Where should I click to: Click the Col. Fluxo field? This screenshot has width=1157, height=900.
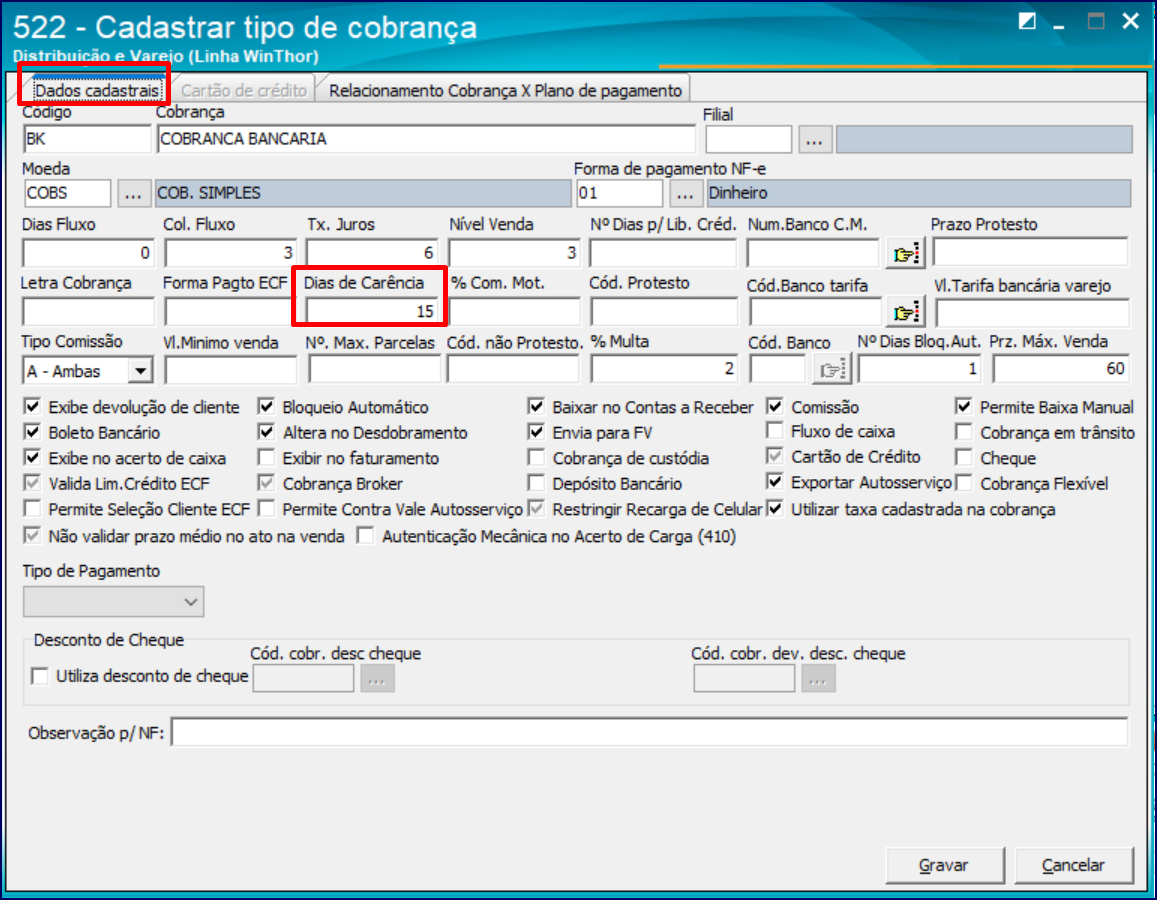(x=230, y=253)
